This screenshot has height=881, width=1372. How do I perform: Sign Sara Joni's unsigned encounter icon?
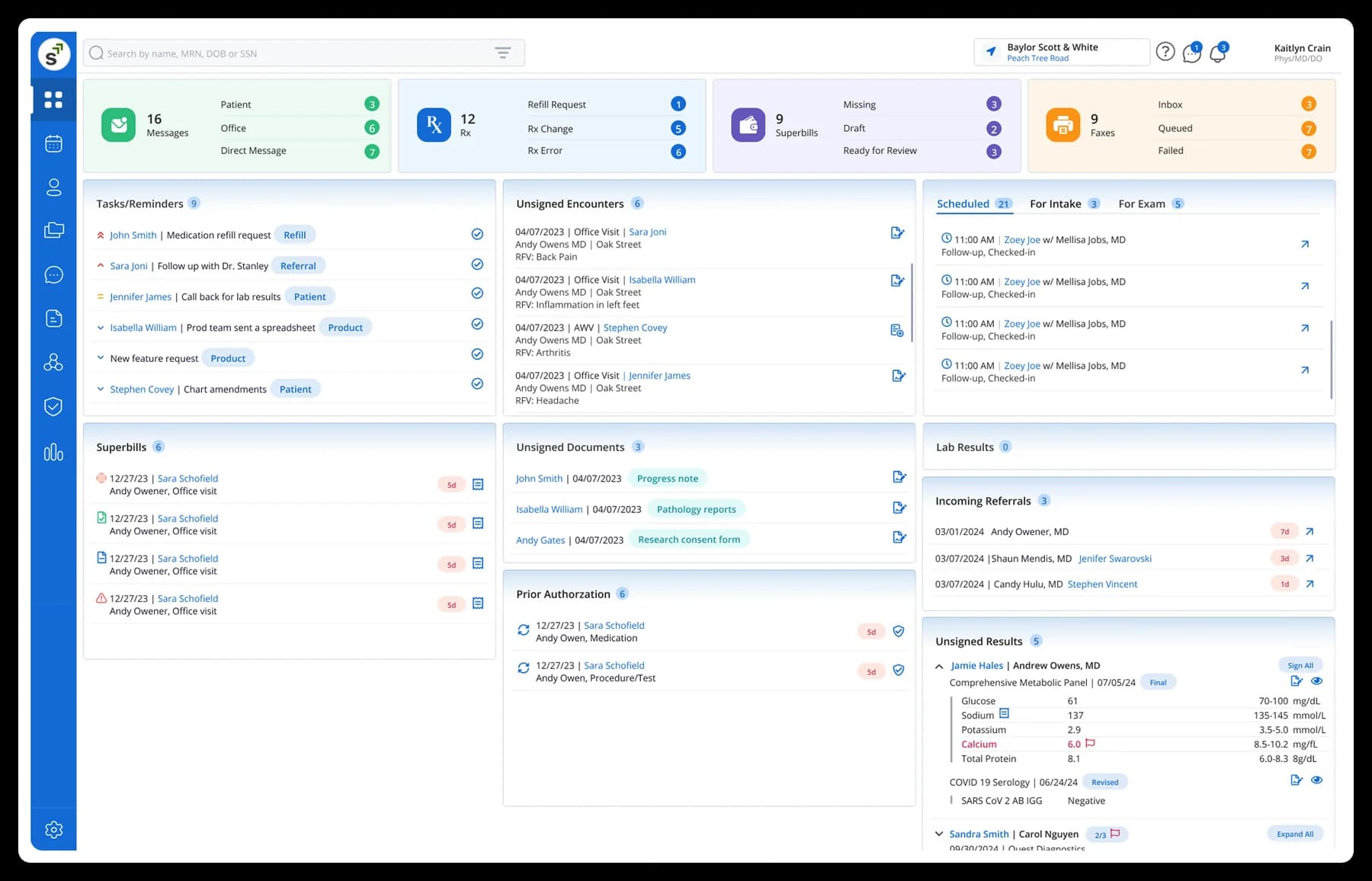pos(898,233)
